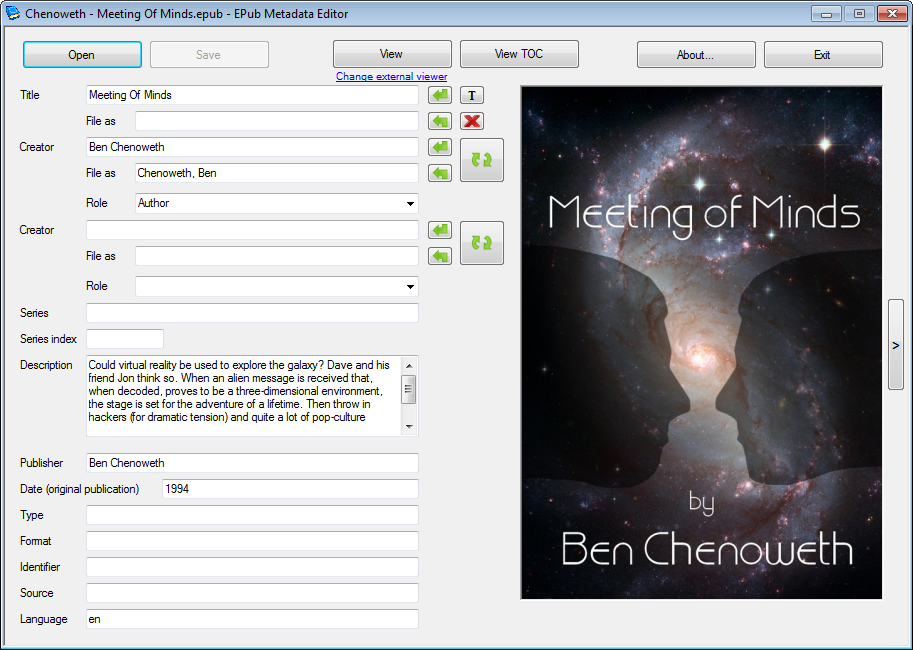
Task: Click swap arrows button for first Creator
Action: (x=482, y=160)
